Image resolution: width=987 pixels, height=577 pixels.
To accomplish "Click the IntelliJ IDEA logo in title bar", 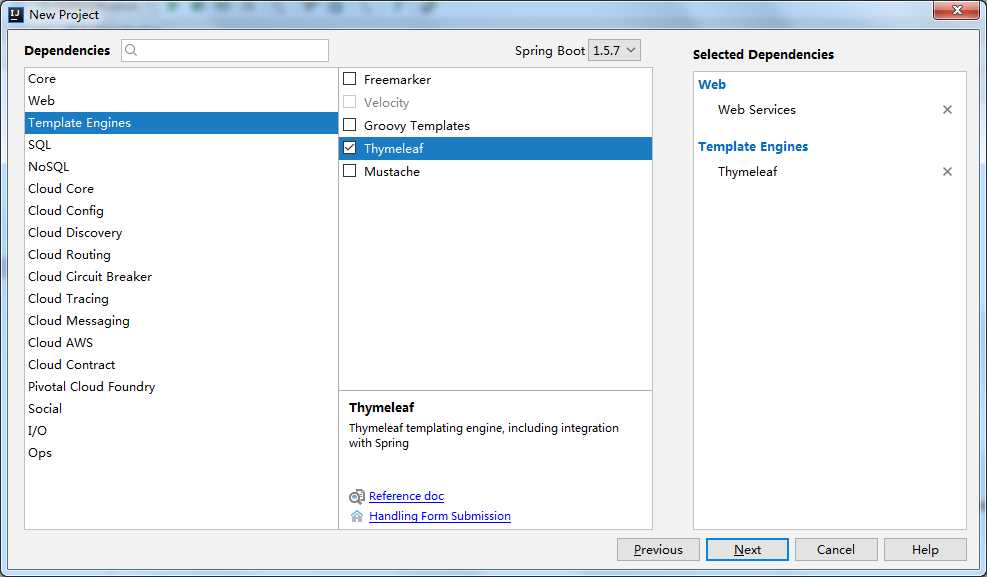I will coord(16,14).
